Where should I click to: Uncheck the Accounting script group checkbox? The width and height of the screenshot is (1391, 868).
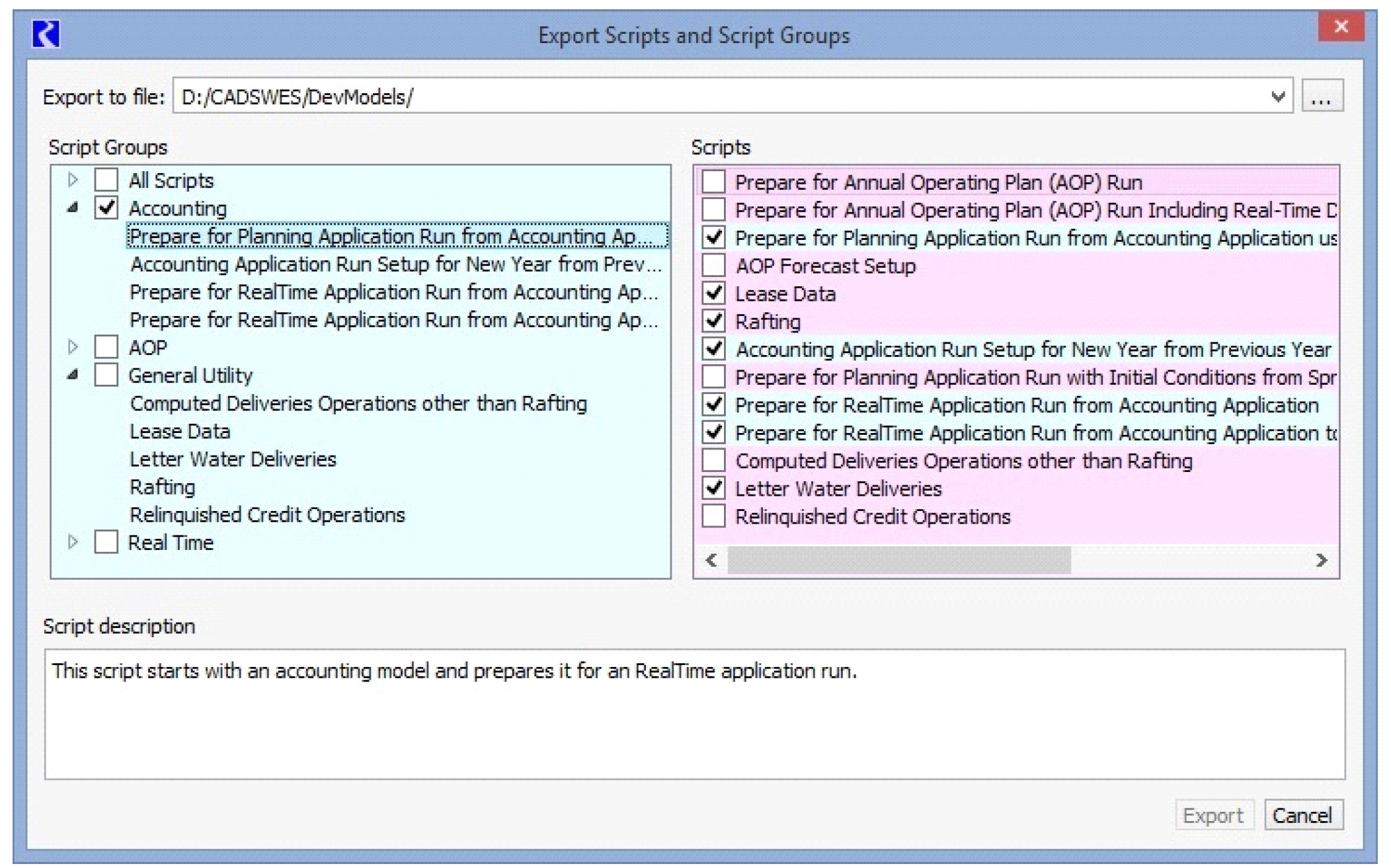coord(106,208)
